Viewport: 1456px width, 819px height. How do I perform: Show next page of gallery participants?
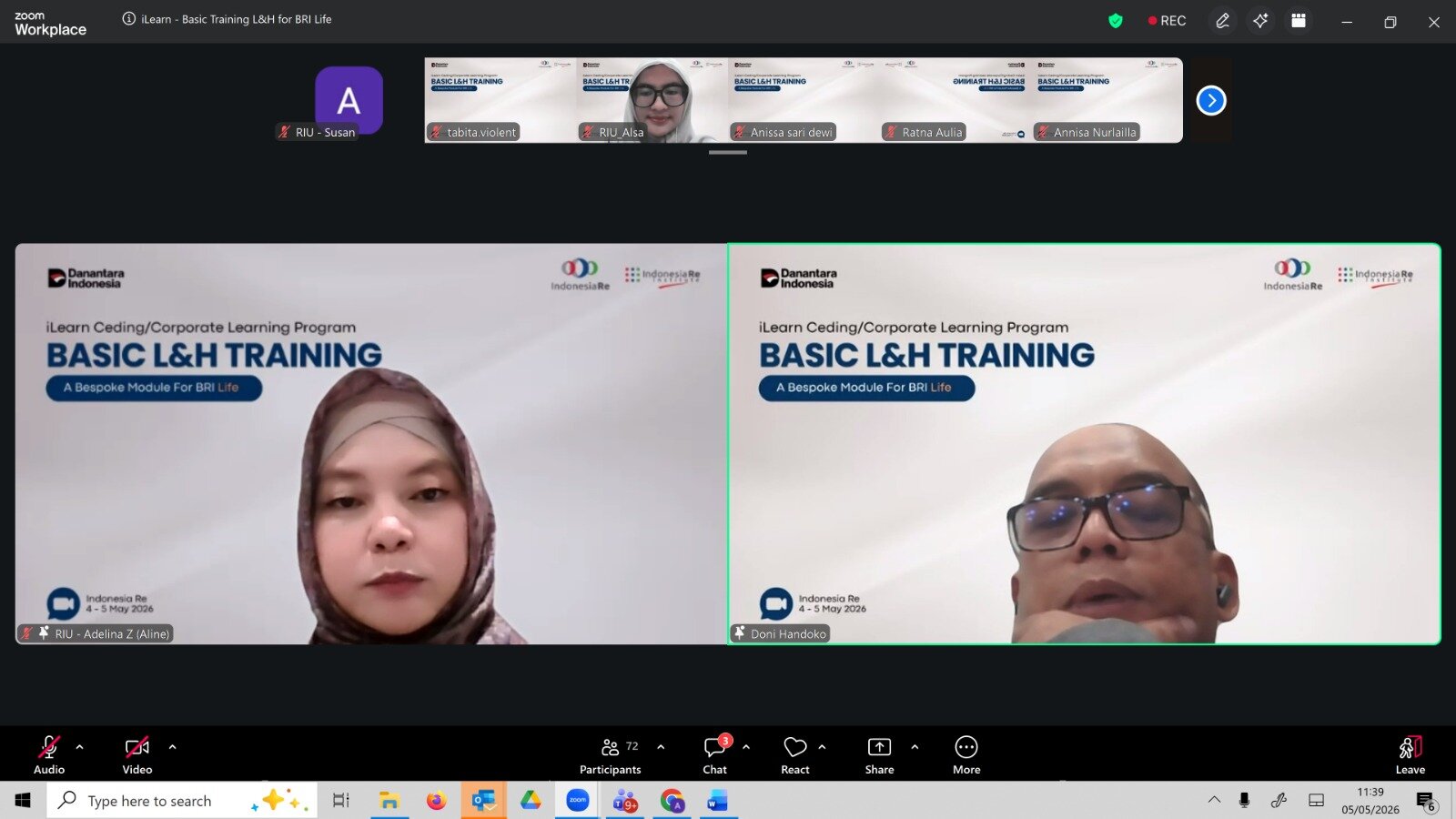tap(1211, 100)
